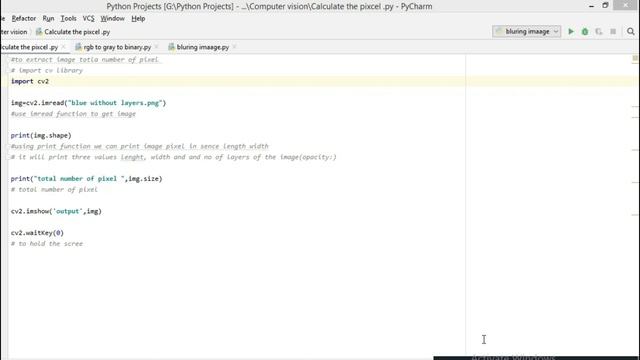Click the comment "# total number of pixel"

[x=54, y=189]
